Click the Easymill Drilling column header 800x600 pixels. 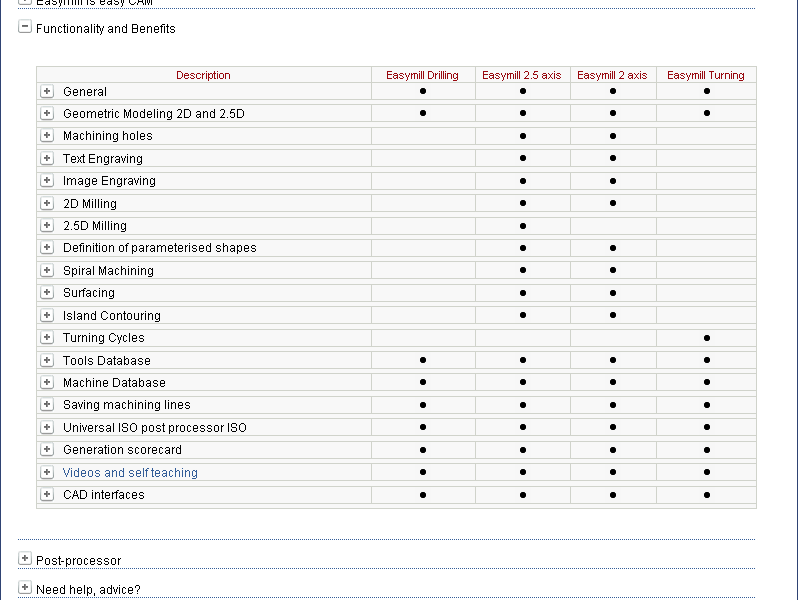tap(422, 75)
